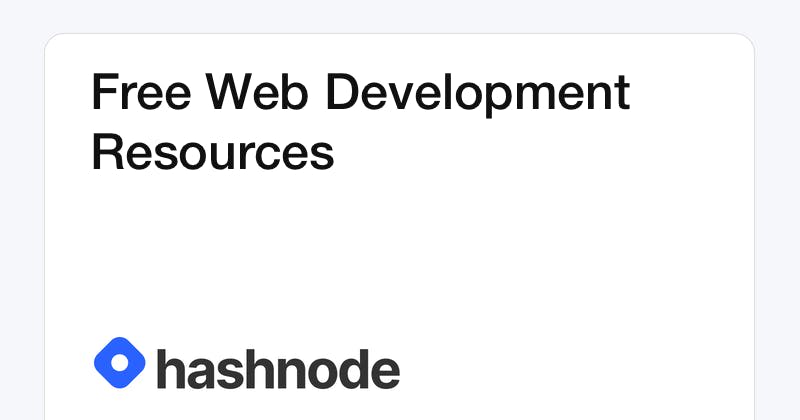
Task: Click the first line of the card title
Action: (360, 94)
